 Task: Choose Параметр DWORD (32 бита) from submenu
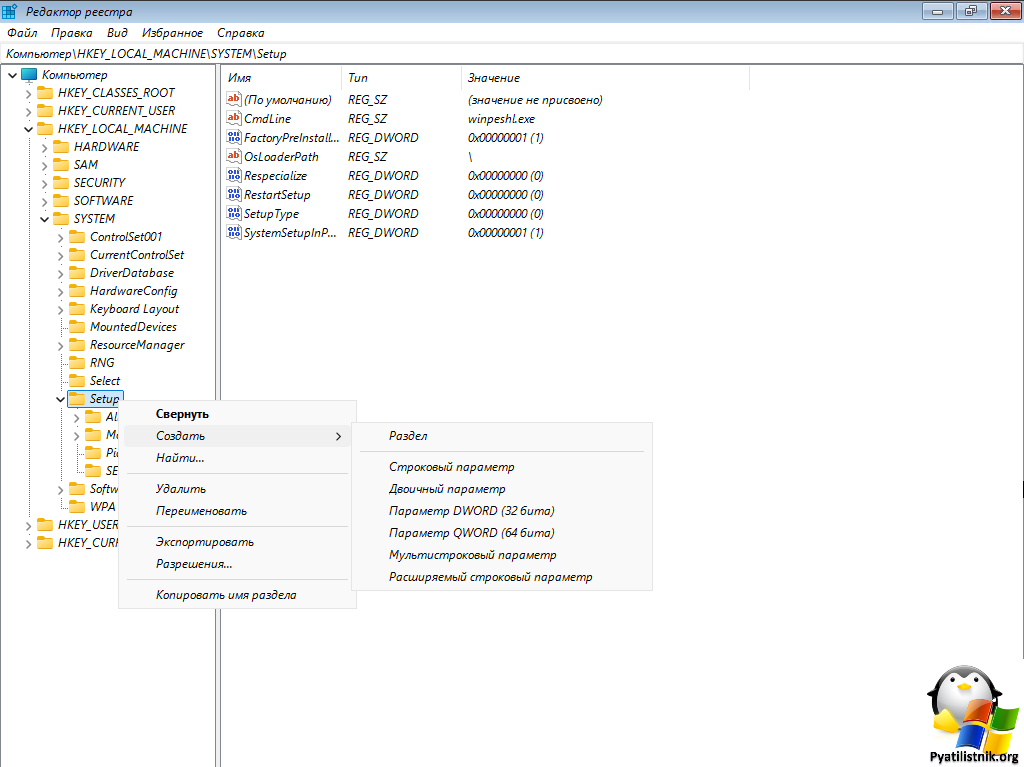471,511
